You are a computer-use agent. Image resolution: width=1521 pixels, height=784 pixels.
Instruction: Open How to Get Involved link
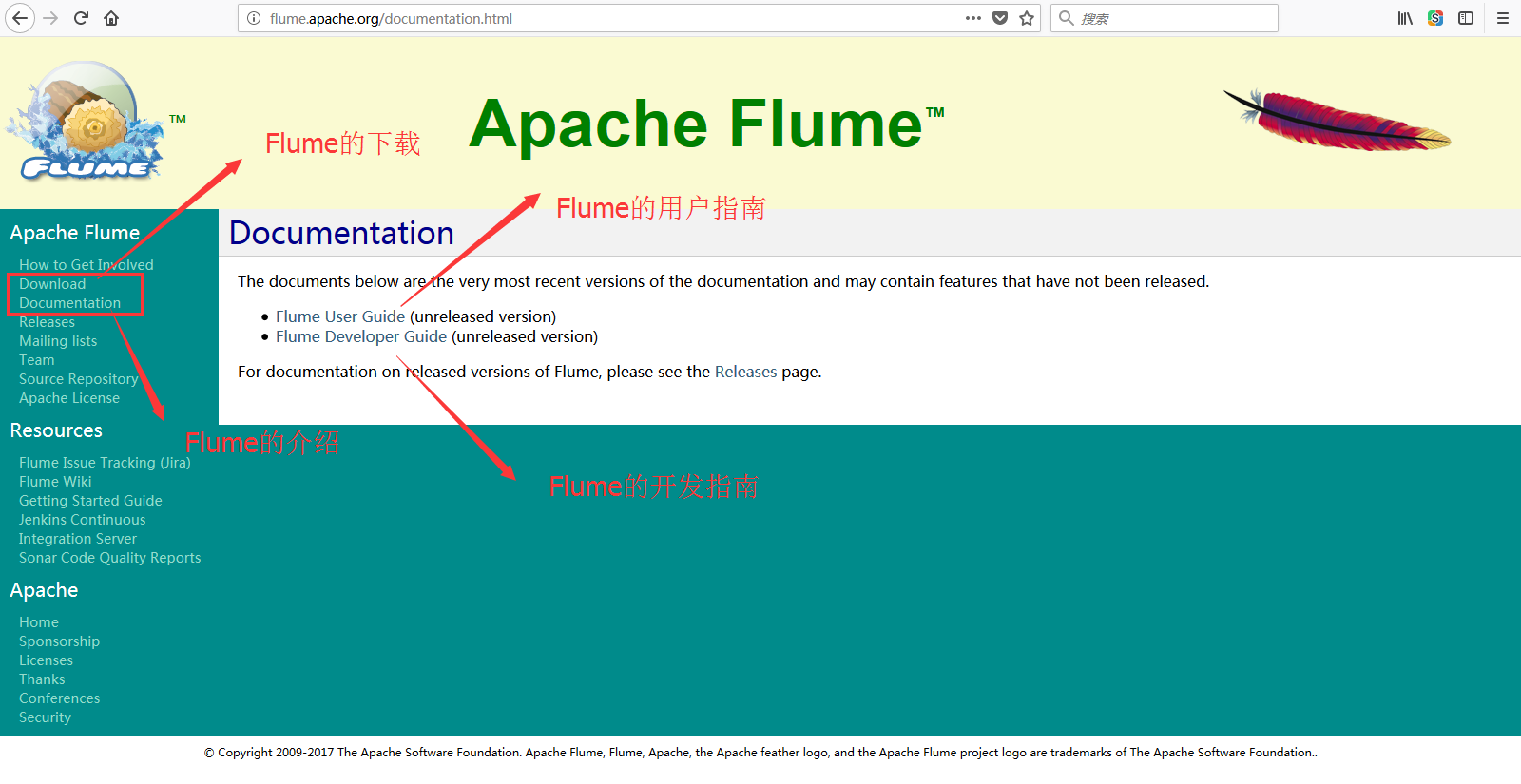tap(87, 265)
